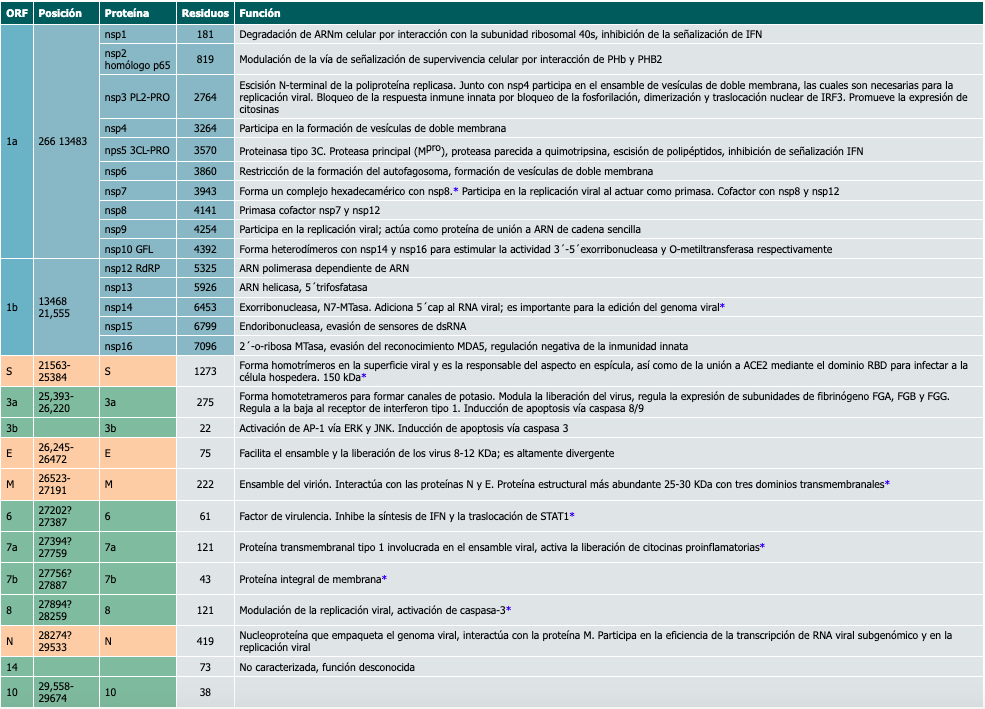The width and height of the screenshot is (985, 709).
Task: Click the Residuos column header
Action: pos(204,14)
